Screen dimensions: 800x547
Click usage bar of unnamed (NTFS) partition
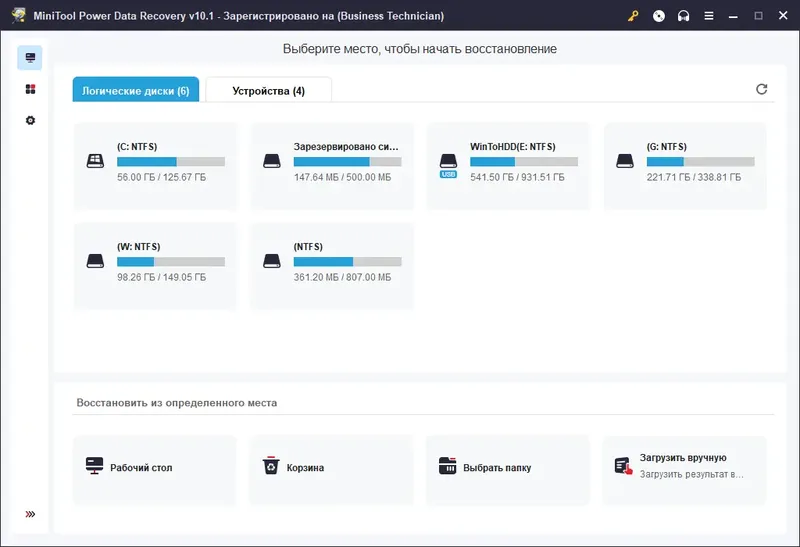347,262
